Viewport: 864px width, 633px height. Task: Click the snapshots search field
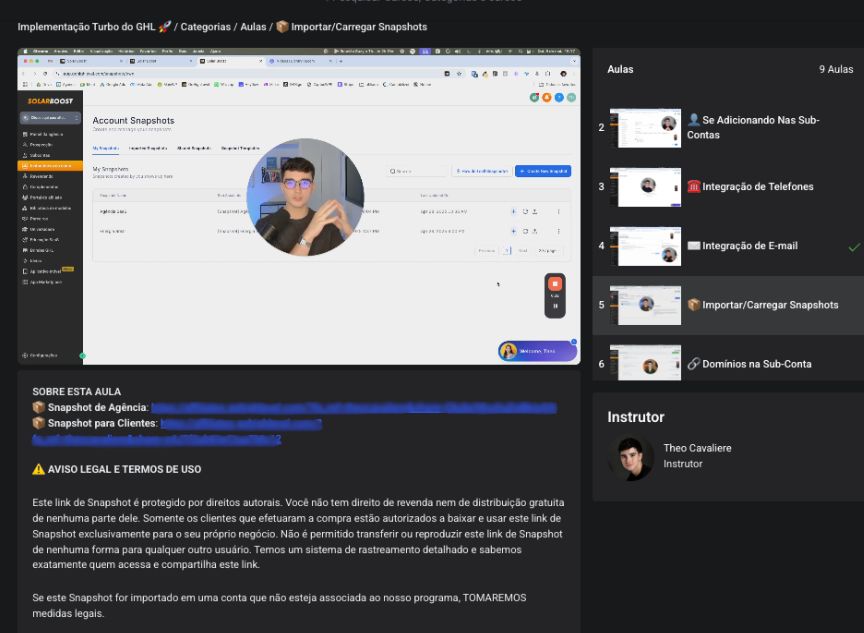pos(417,171)
